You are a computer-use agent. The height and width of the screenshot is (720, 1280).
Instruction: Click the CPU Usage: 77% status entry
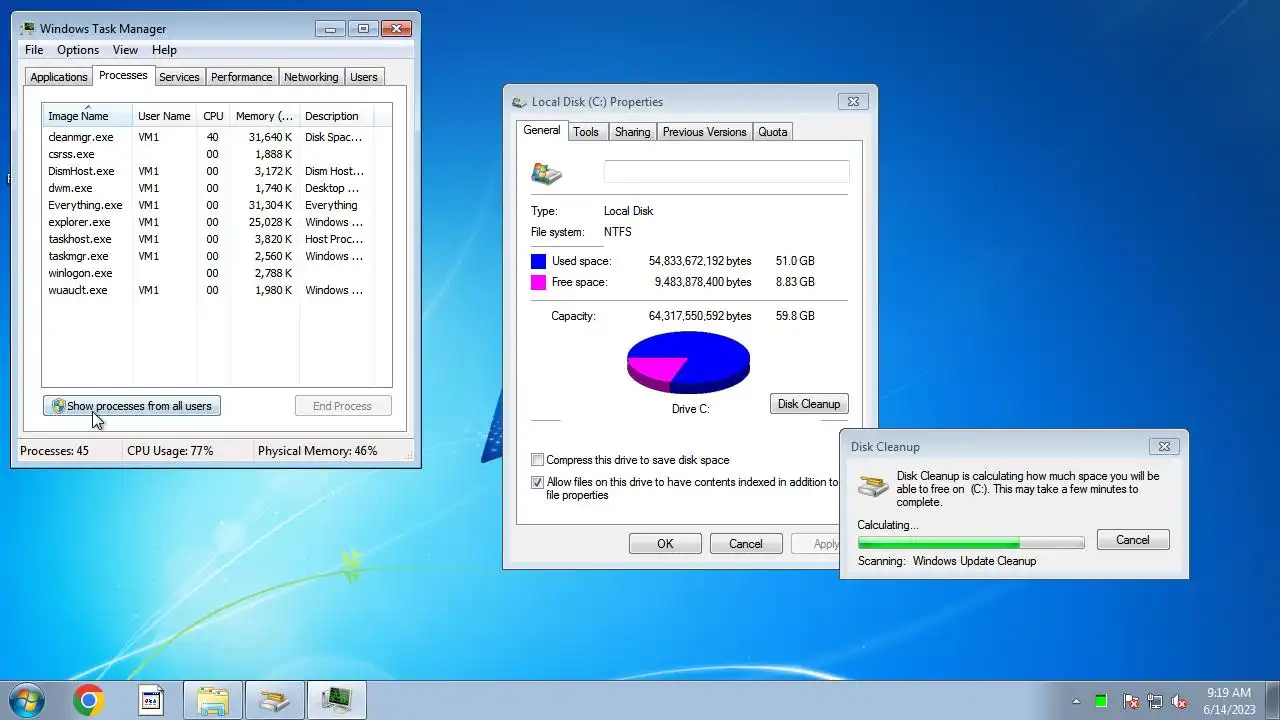(170, 451)
